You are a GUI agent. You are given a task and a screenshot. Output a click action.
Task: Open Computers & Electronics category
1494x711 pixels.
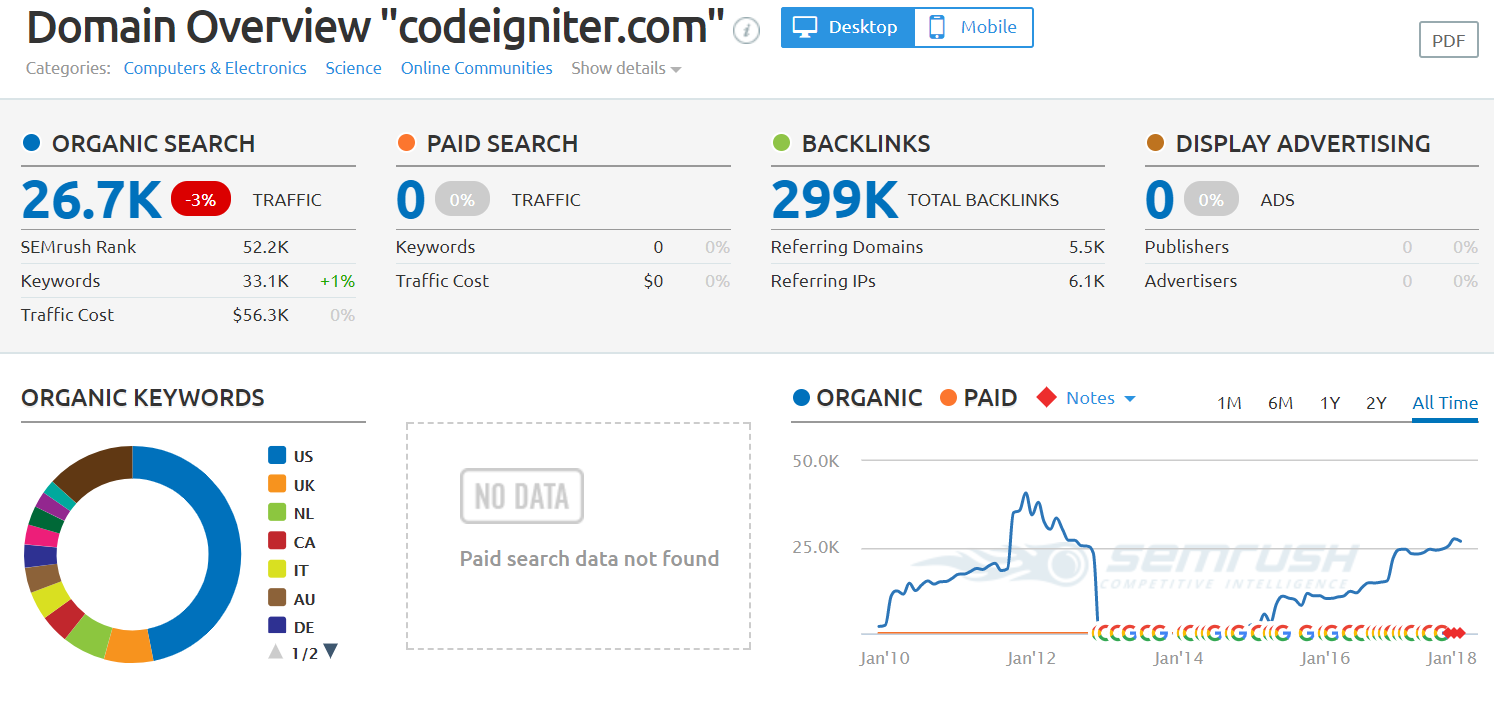coord(215,68)
